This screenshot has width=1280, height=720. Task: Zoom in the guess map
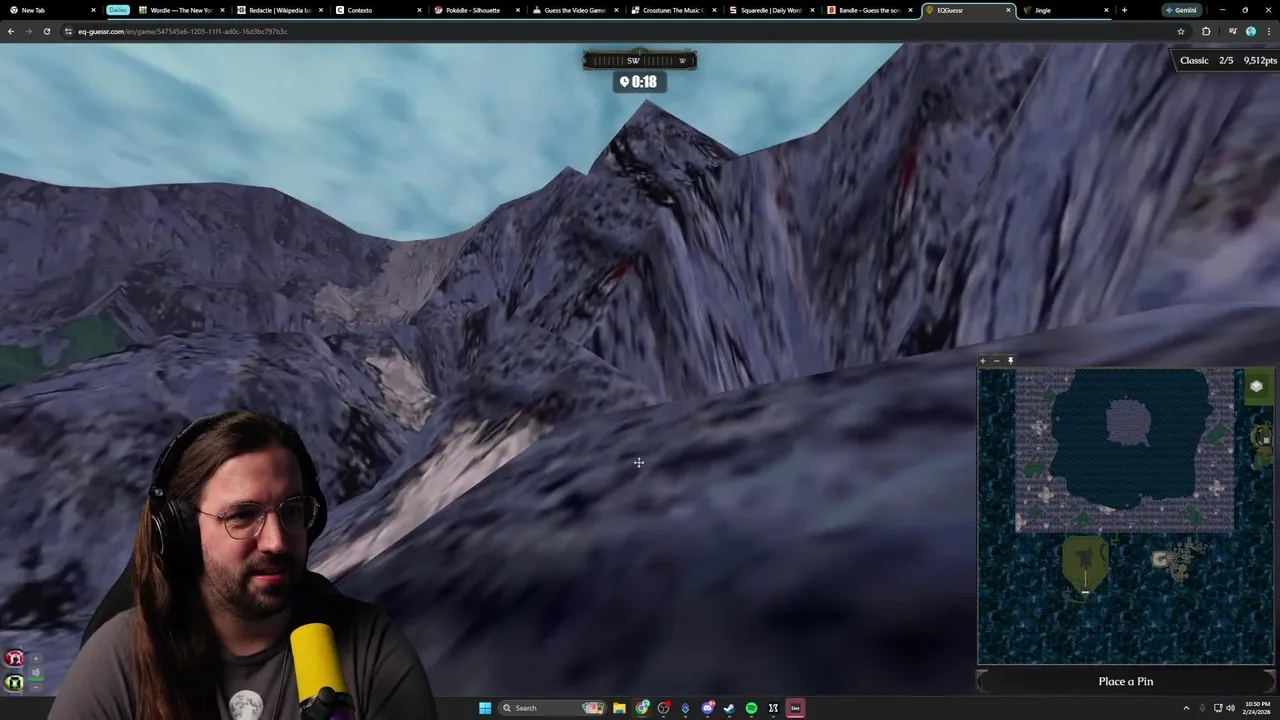(983, 360)
